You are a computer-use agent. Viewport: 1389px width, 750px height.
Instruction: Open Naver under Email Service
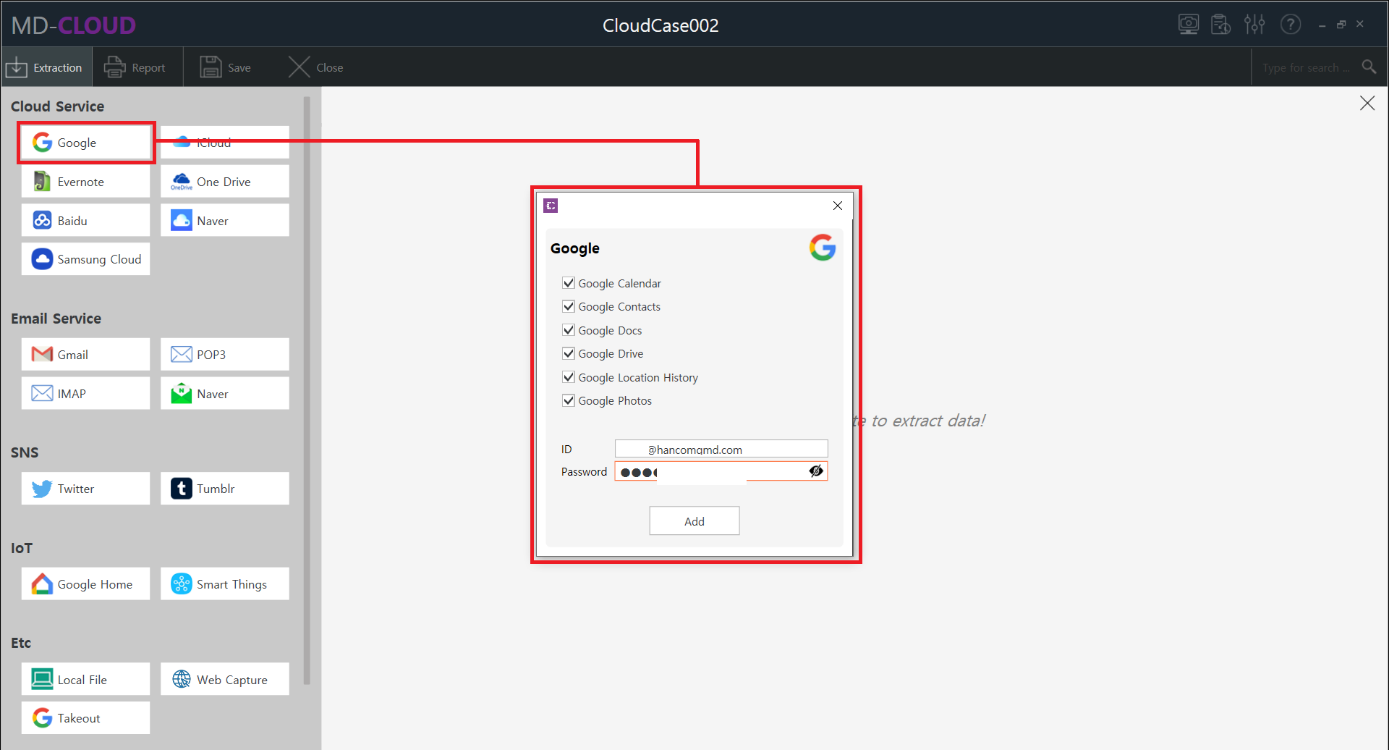tap(225, 393)
